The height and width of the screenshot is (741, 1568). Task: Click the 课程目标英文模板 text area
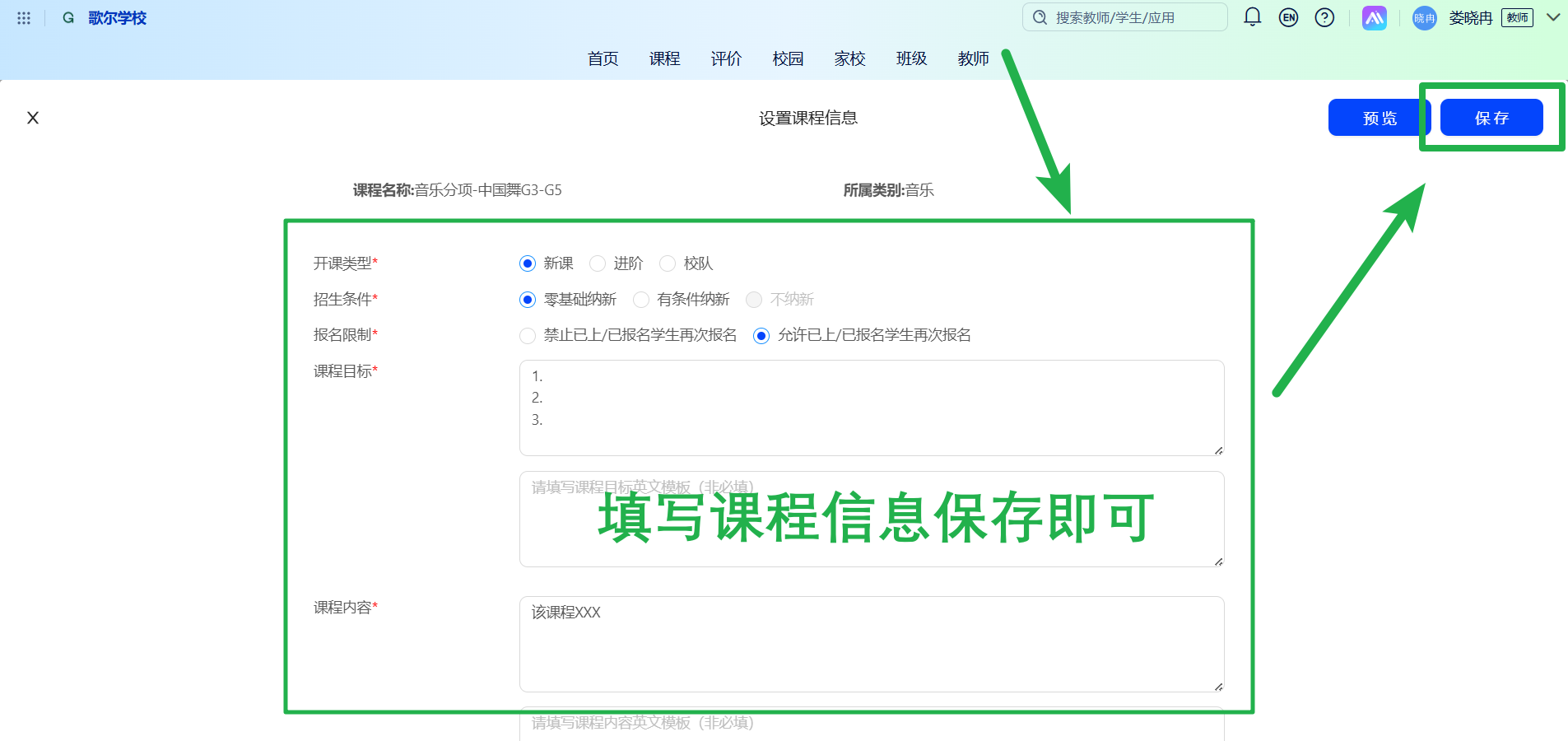[x=872, y=519]
